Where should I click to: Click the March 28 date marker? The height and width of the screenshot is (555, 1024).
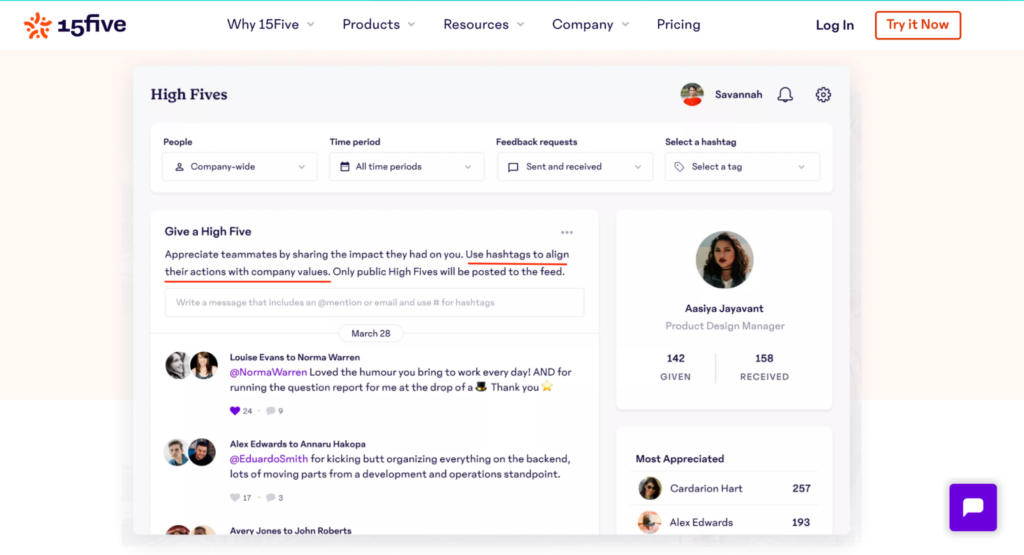(x=371, y=334)
